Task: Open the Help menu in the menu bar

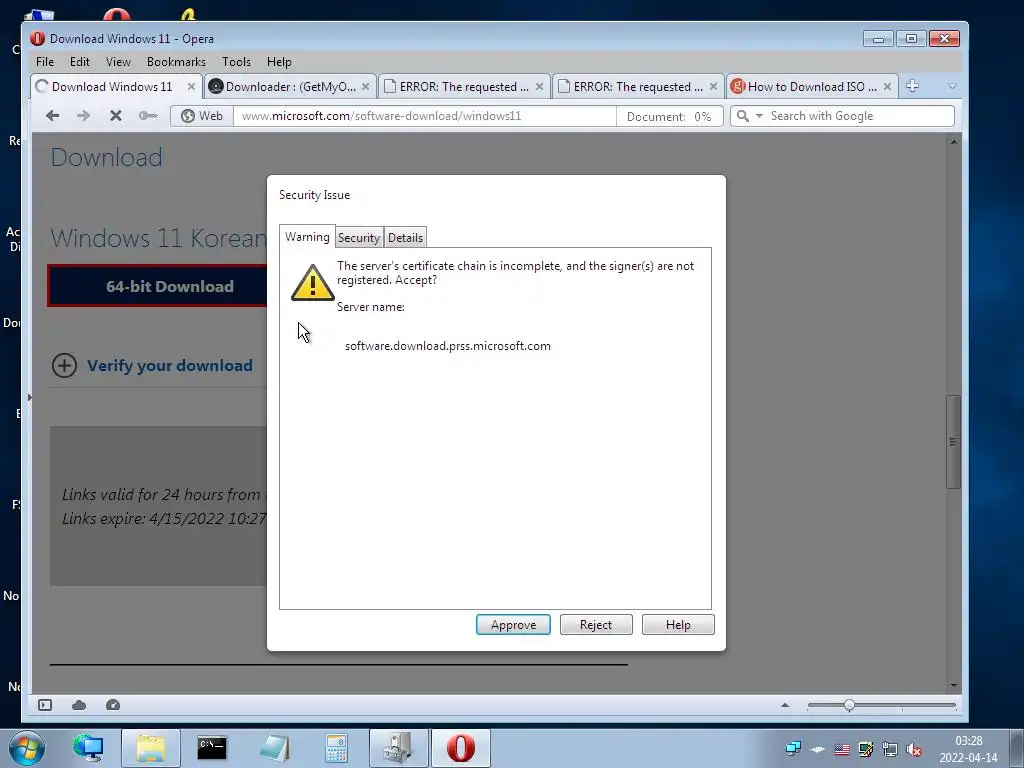Action: (279, 61)
